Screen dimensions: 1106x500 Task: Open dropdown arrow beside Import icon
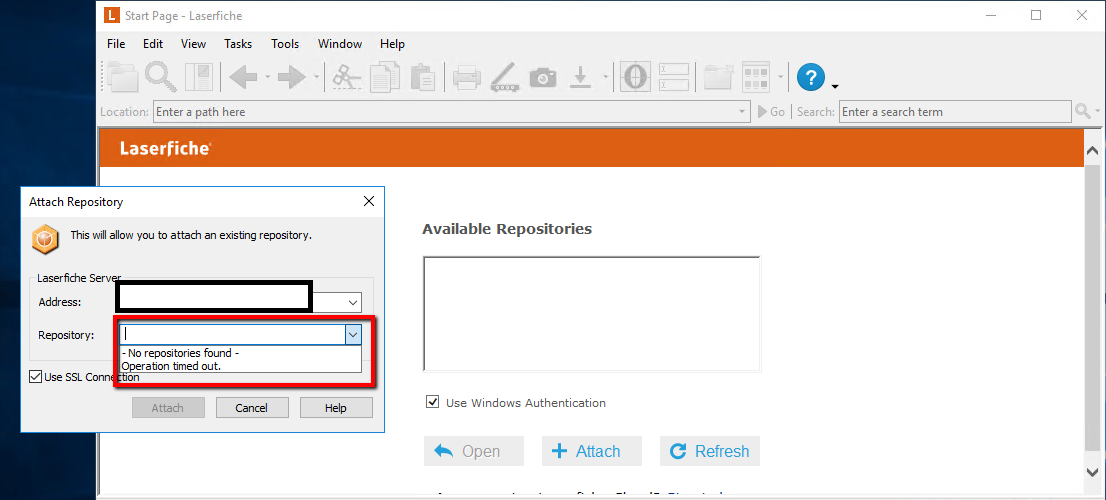click(605, 77)
